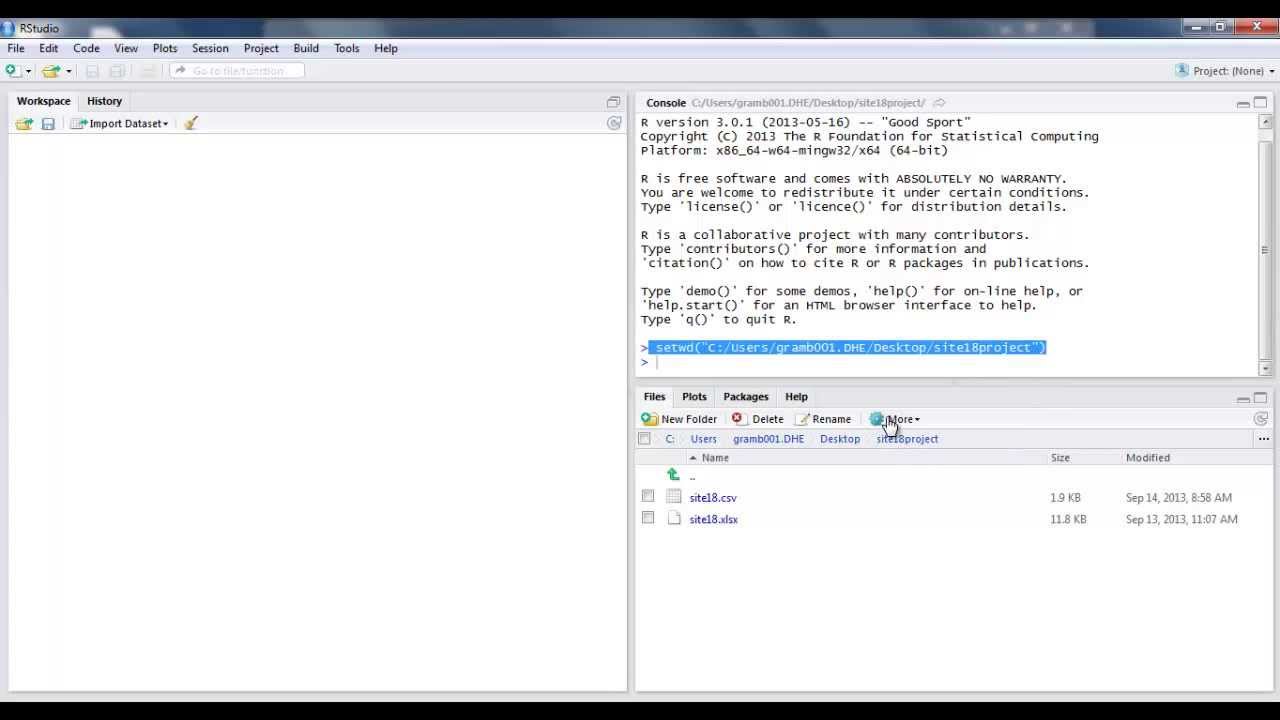Open the File menu
The height and width of the screenshot is (720, 1280).
point(16,48)
